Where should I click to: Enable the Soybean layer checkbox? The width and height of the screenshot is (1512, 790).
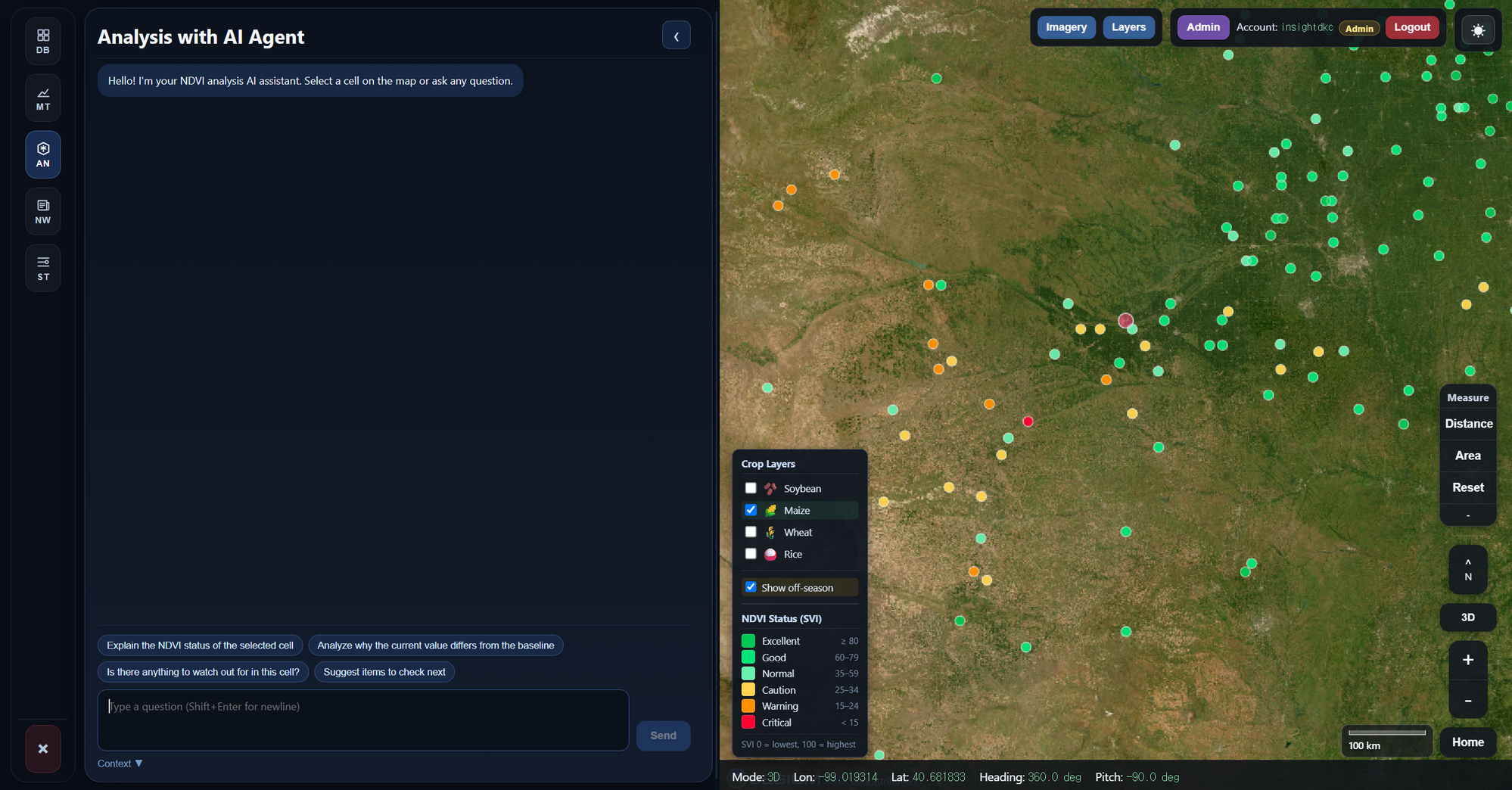tap(751, 488)
